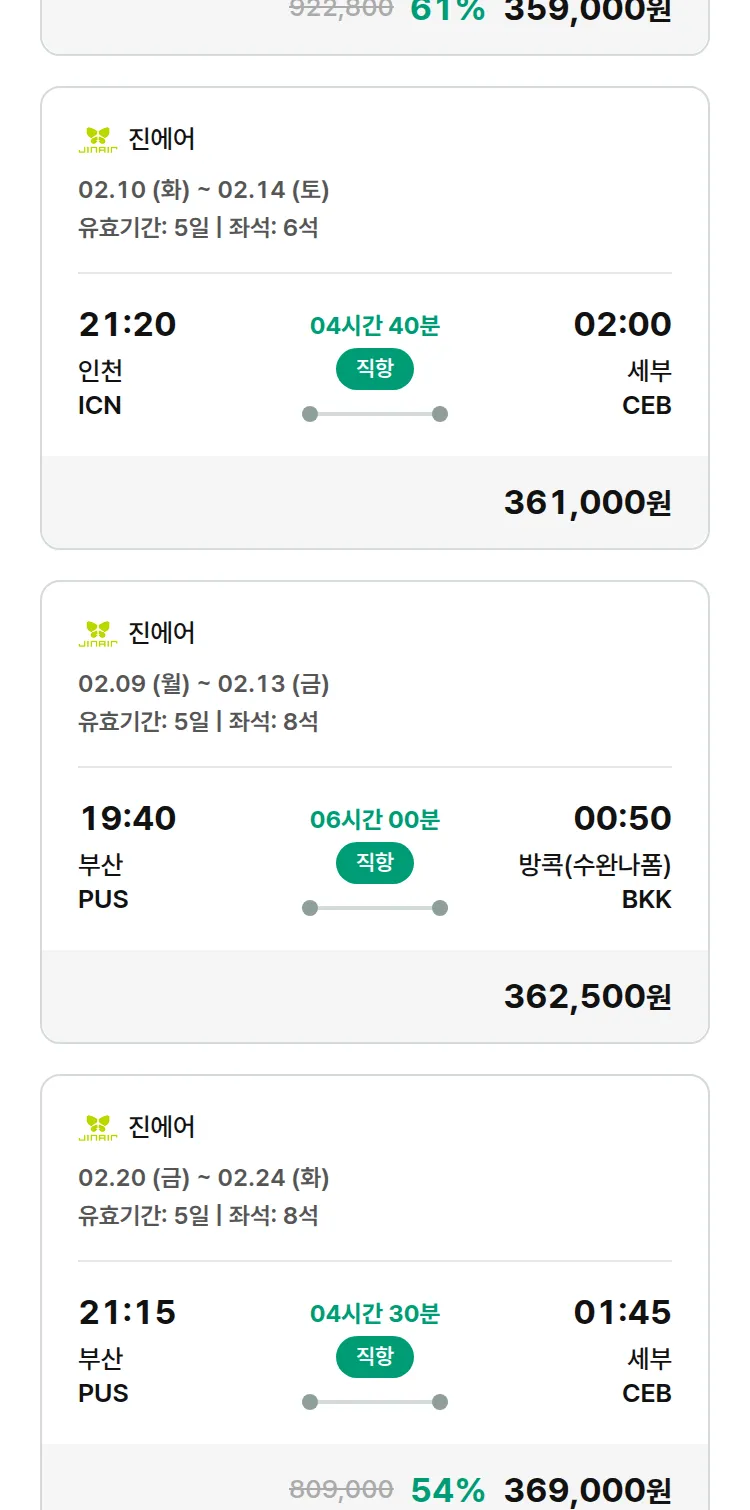Click the 359,000원 price at top

coord(587,11)
